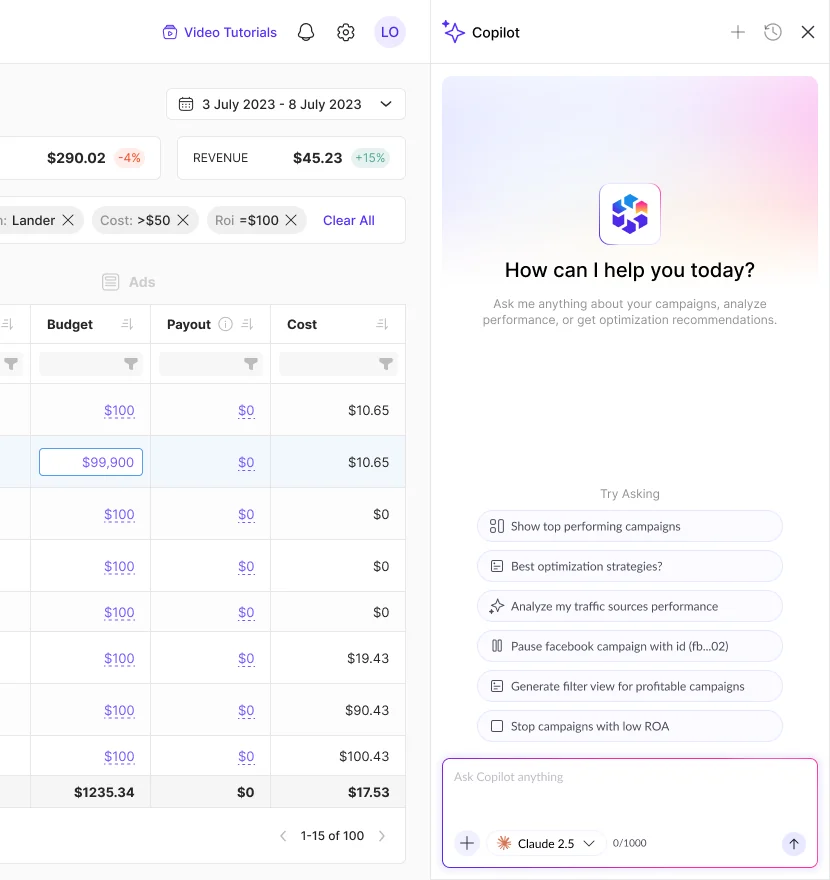This screenshot has width=830, height=880.
Task: Sort by the Budget column
Action: 127,324
